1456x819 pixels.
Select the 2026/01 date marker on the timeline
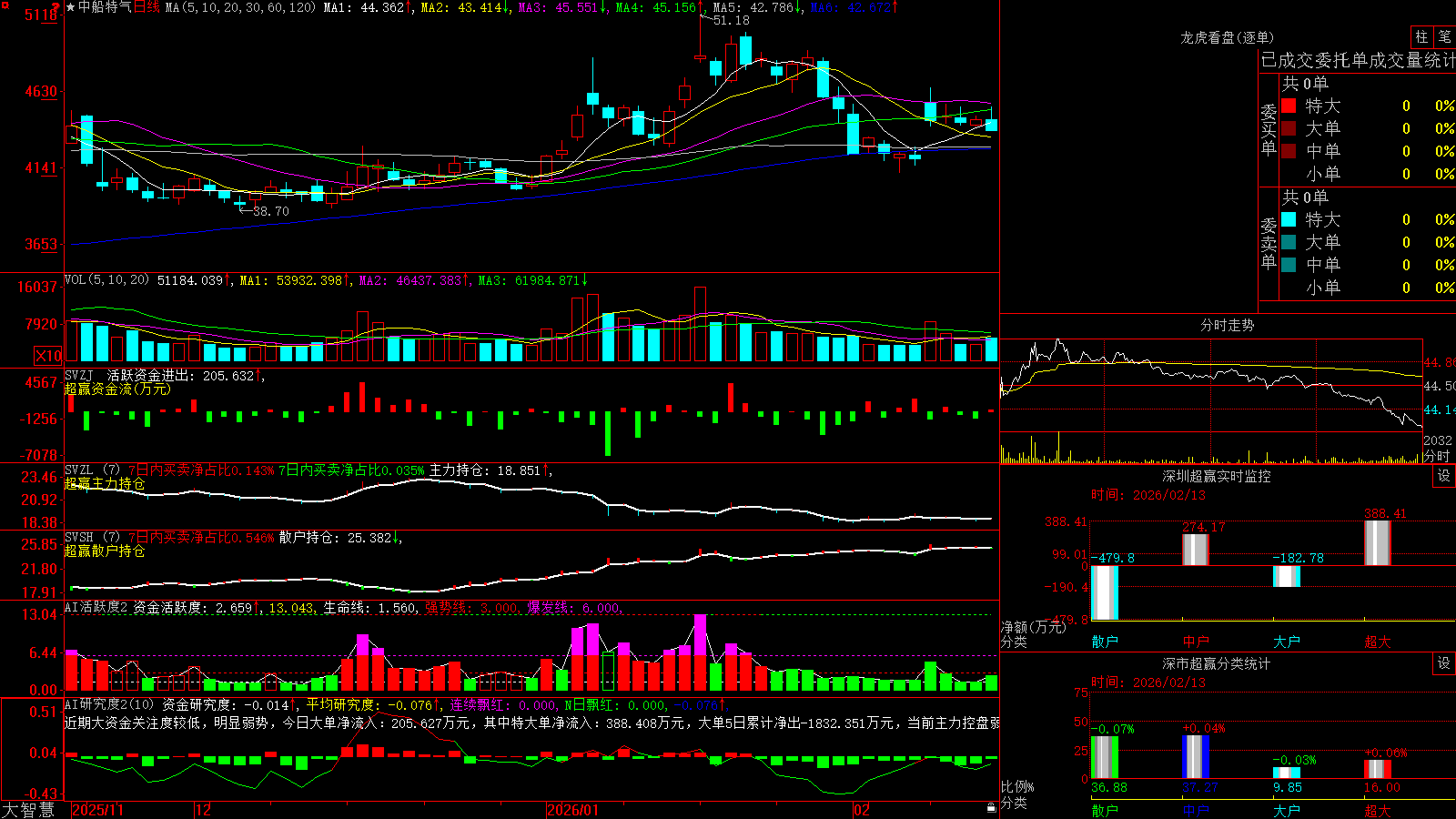[573, 810]
